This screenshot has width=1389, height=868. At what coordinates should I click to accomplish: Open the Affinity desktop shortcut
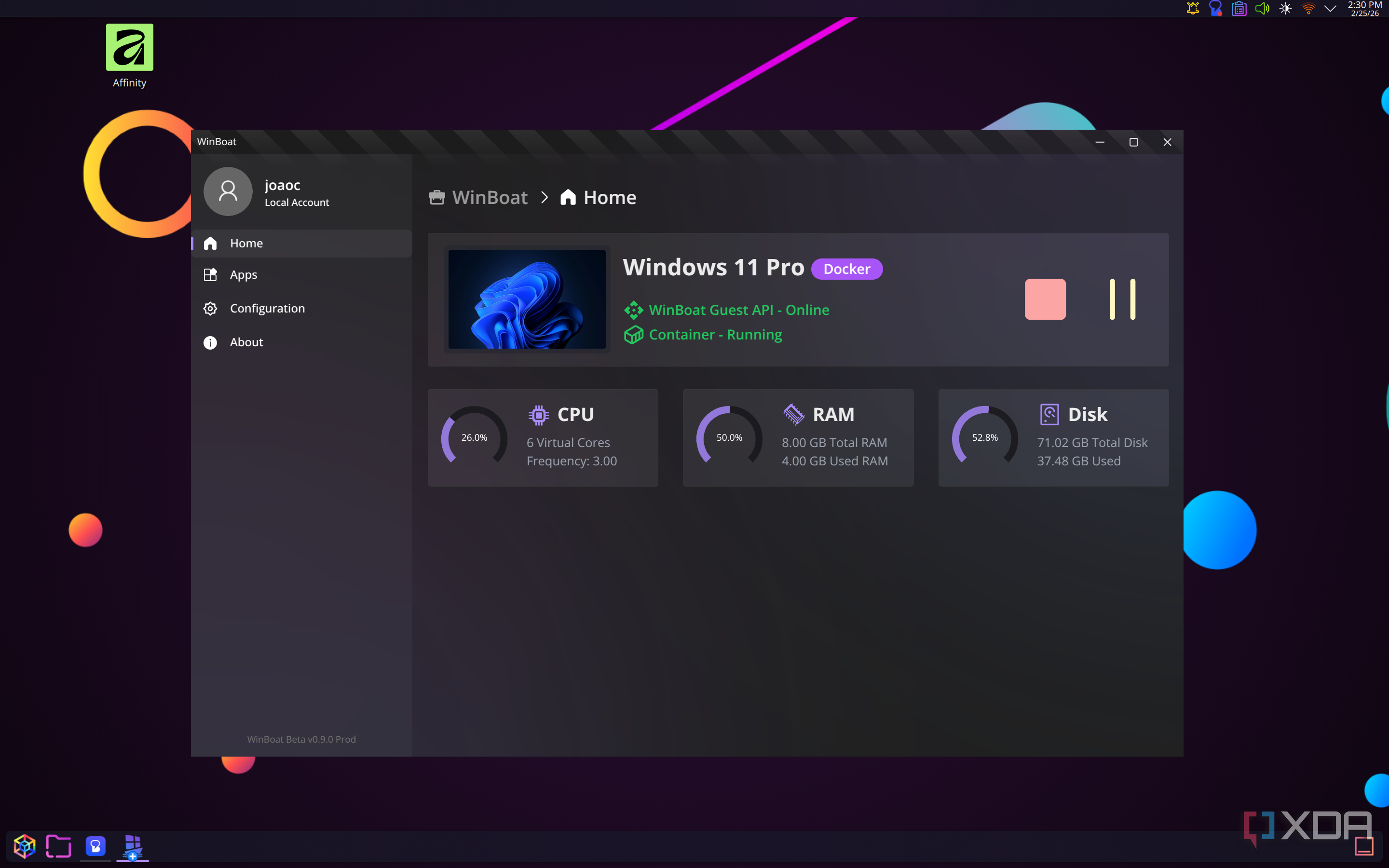point(130,56)
